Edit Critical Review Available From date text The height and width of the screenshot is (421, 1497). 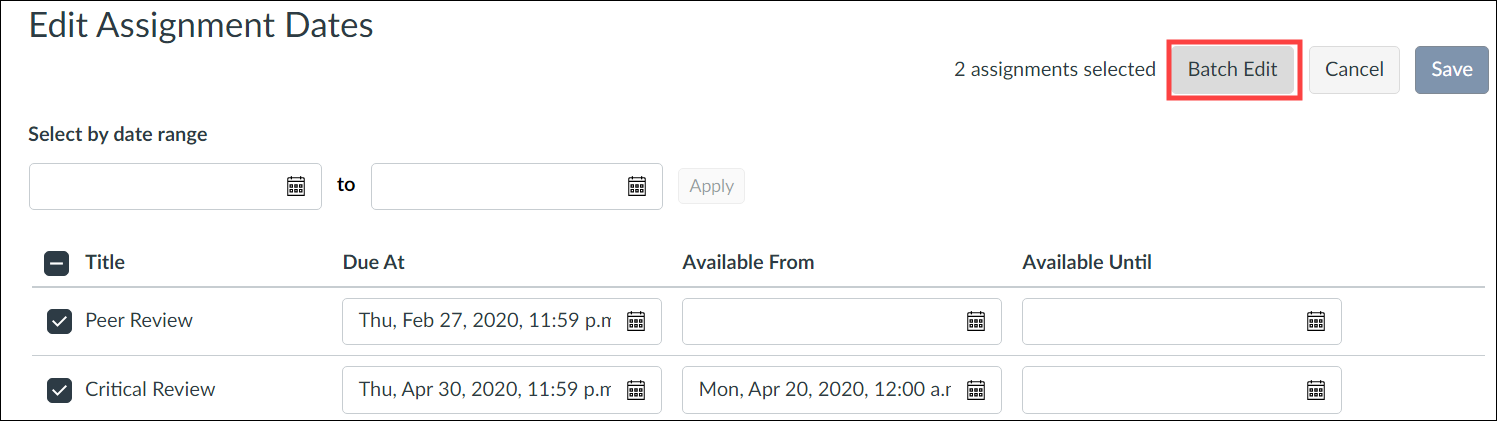point(825,390)
